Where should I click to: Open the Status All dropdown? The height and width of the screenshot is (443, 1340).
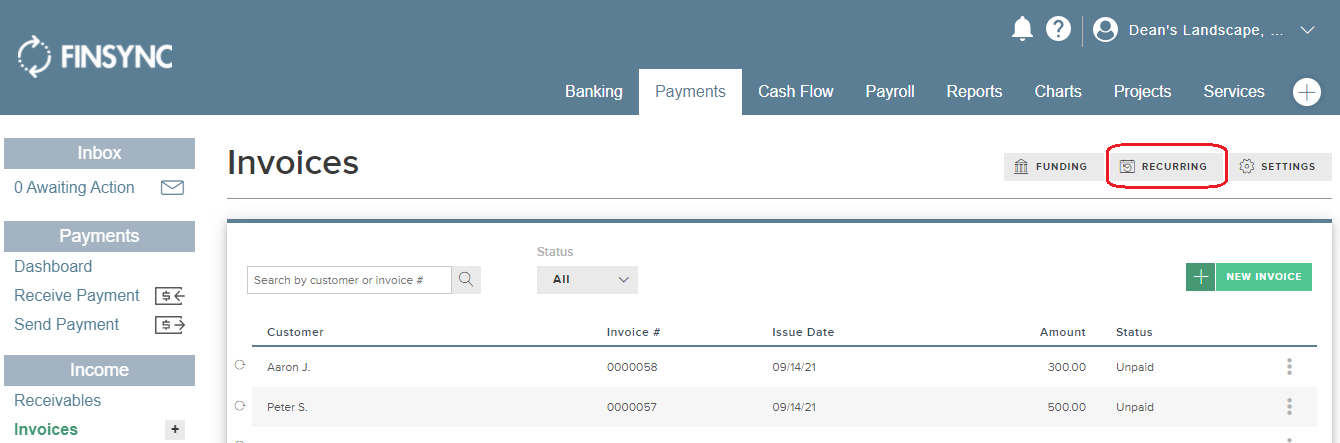point(587,280)
